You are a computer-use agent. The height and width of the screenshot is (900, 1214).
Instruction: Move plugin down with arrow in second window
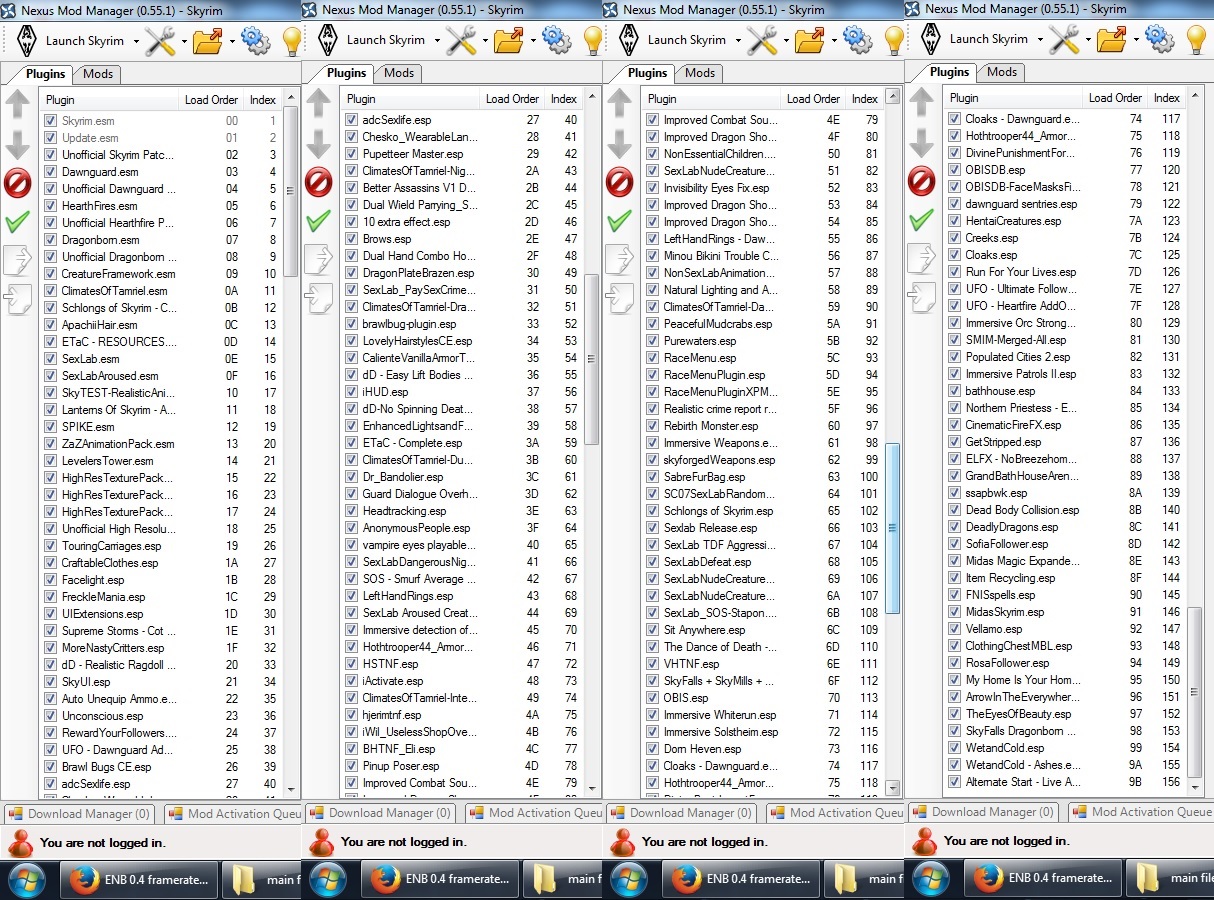tap(319, 144)
